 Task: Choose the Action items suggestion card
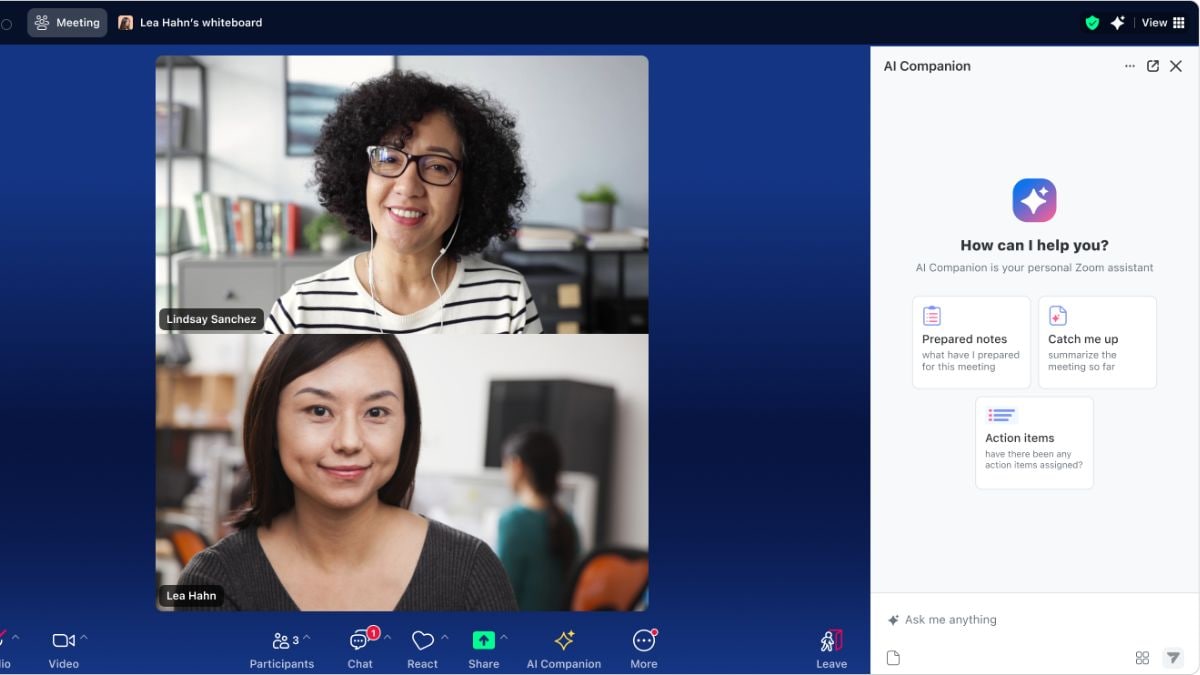click(1034, 443)
